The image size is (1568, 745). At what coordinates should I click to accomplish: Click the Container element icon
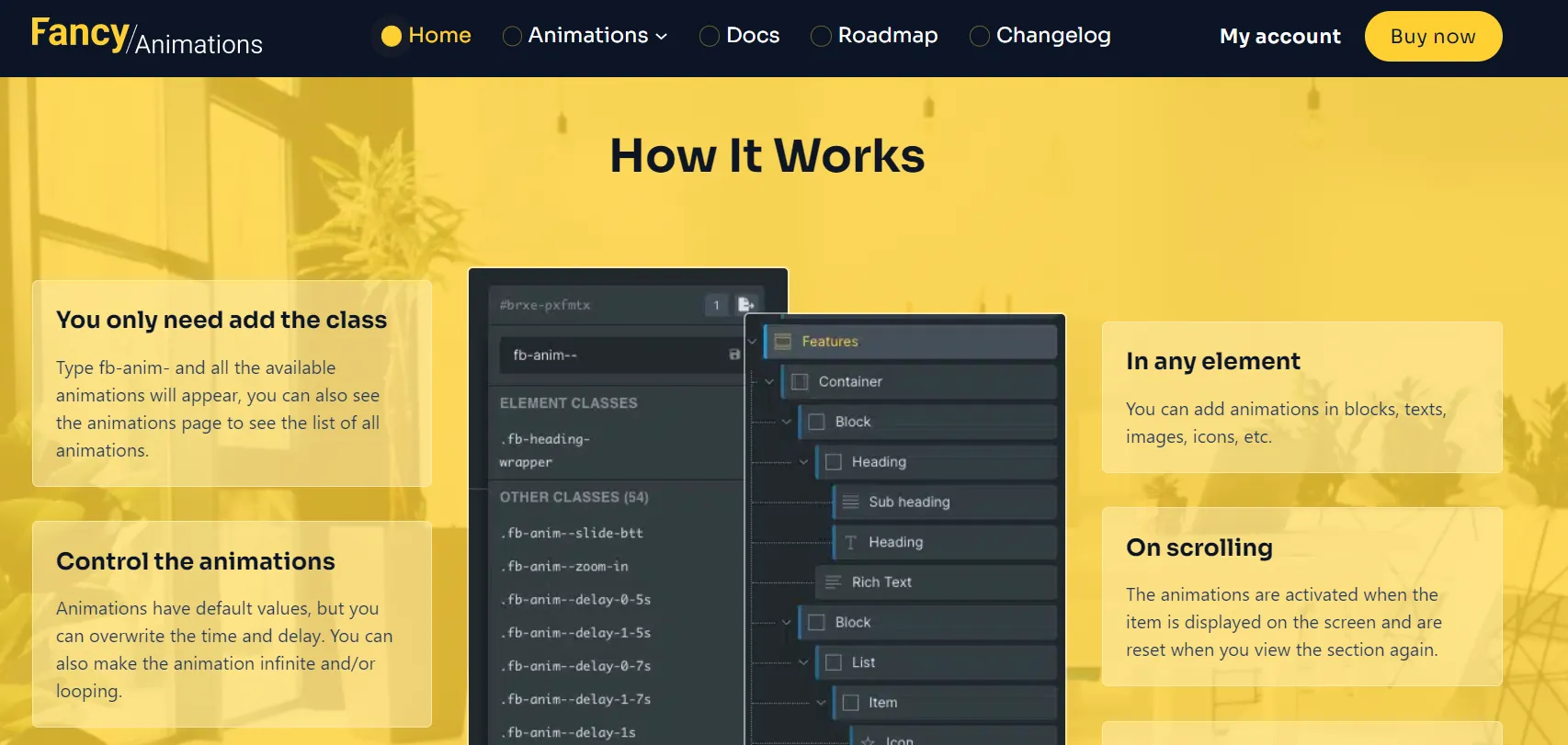tap(800, 382)
